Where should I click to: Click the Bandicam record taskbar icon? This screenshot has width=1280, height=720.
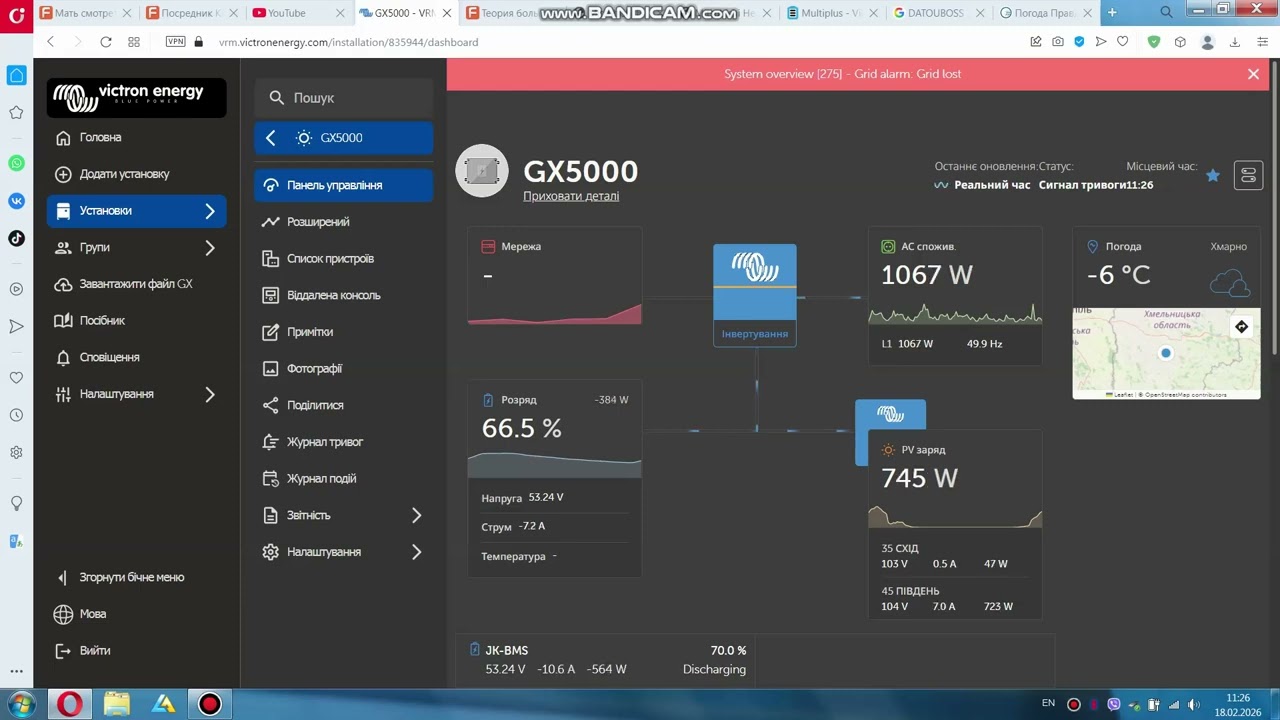click(210, 704)
